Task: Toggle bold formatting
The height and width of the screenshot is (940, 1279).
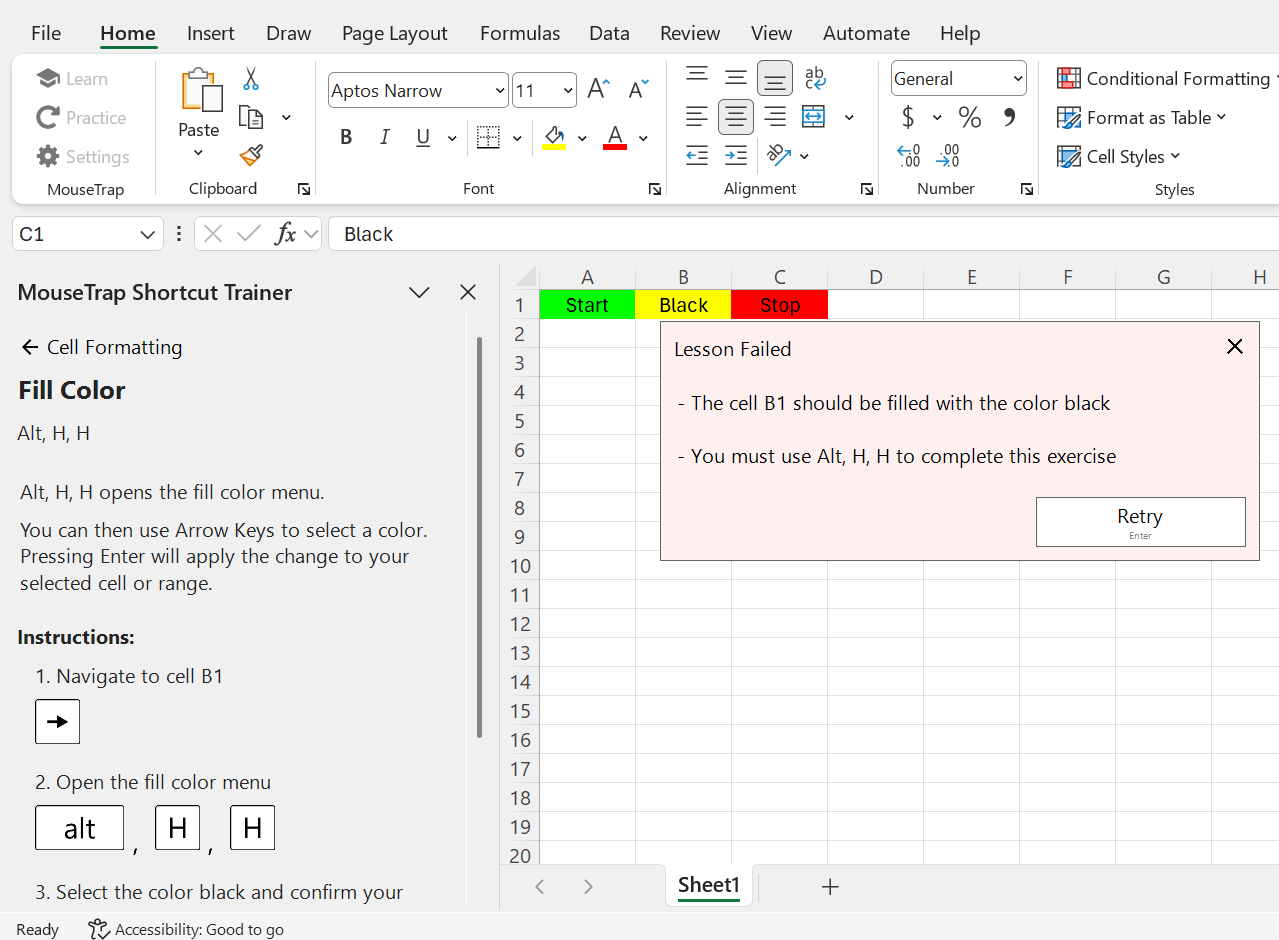Action: pyautogui.click(x=345, y=137)
